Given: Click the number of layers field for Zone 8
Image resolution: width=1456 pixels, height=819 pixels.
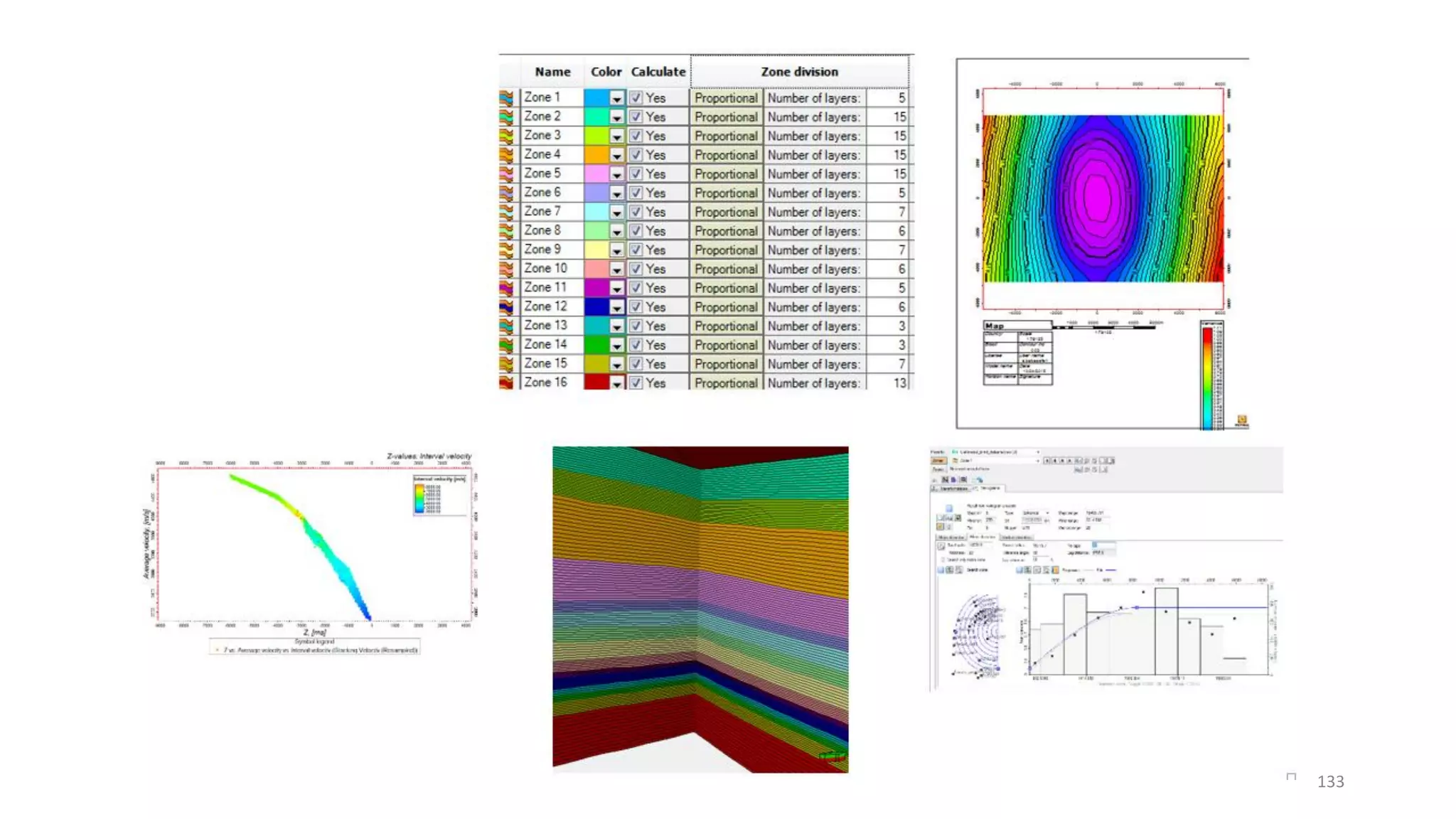Looking at the screenshot, I should pos(887,231).
